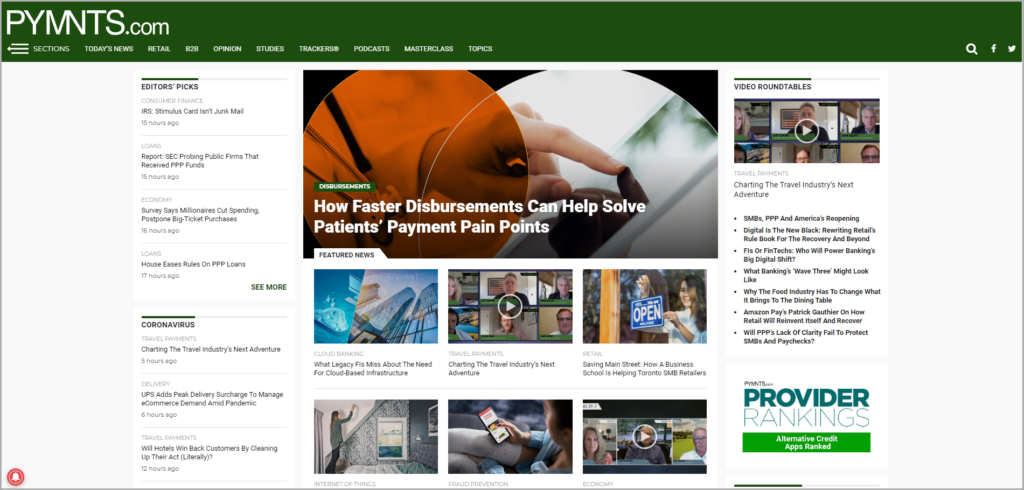Open the Topics menu item

click(480, 49)
